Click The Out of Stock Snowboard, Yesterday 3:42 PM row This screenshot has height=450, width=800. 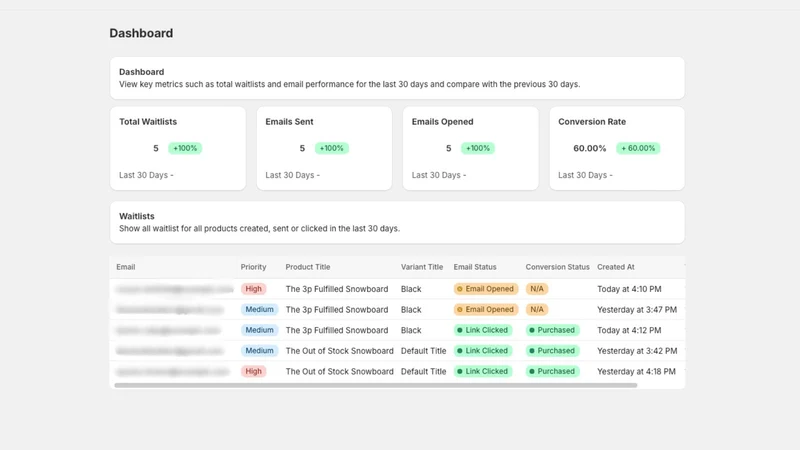[x=339, y=351]
